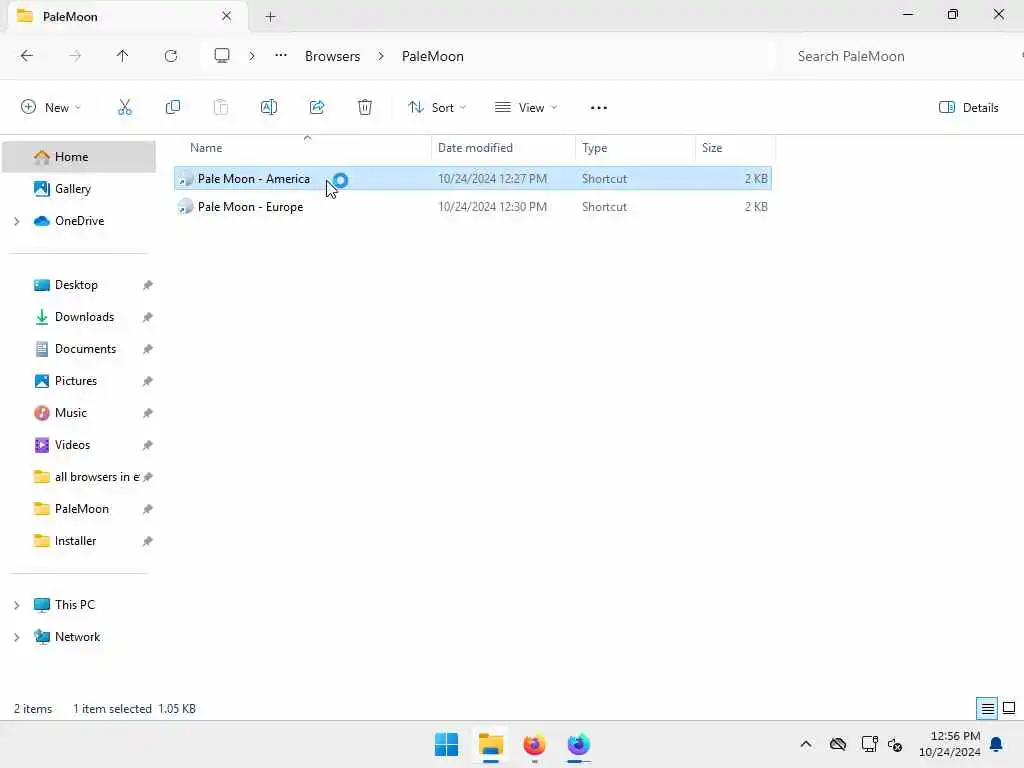Sort by the Date modified column
Image resolution: width=1024 pixels, height=768 pixels.
pos(475,148)
